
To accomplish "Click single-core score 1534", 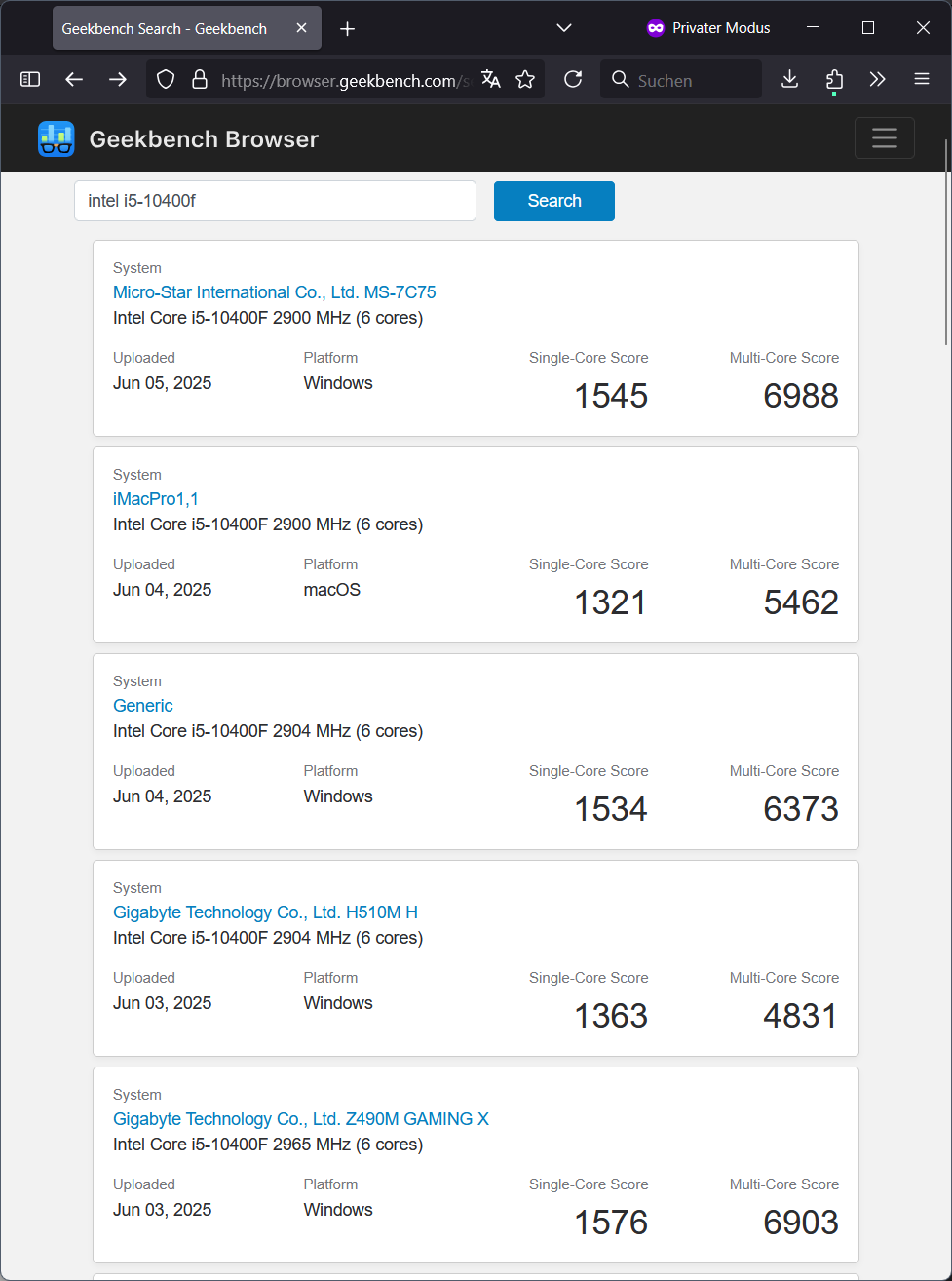I will (611, 809).
